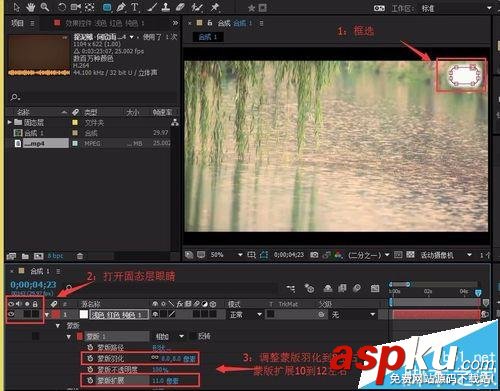Select the Zoom magnifier tool
Image resolution: width=500 pixels, height=391 pixels.
tap(45, 7)
